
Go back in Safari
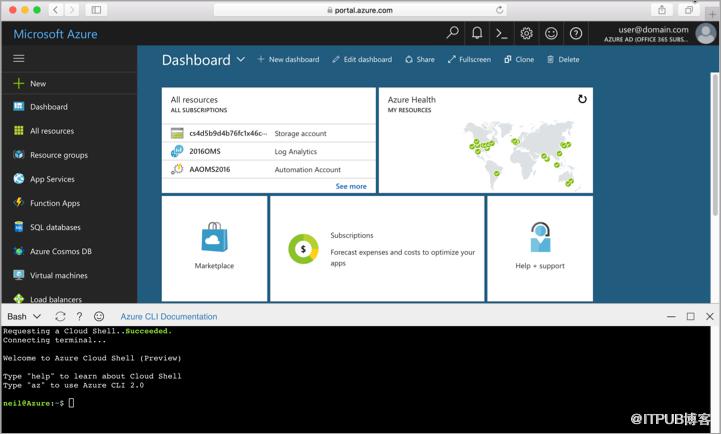point(55,10)
